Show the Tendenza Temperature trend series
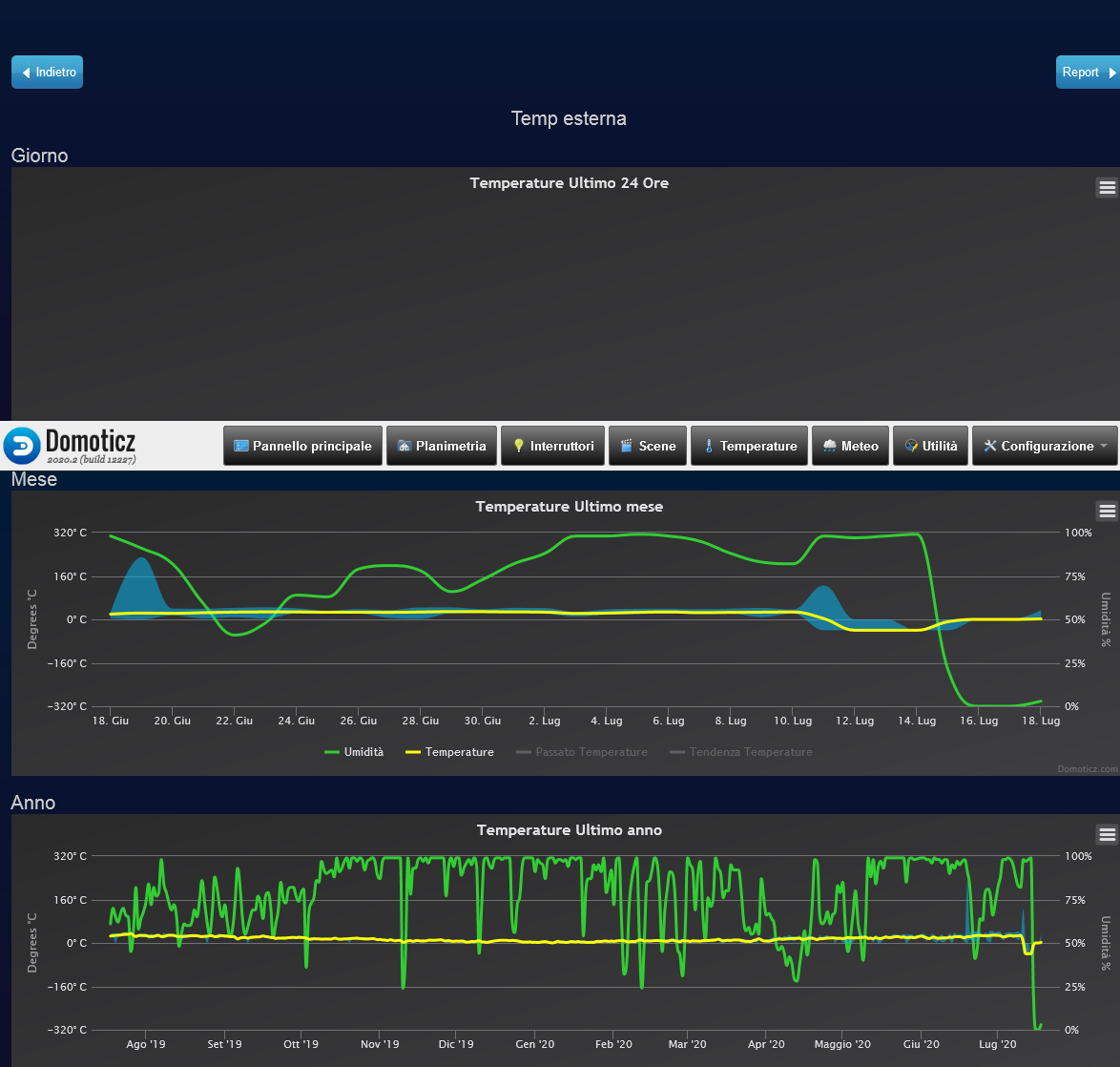Screen dimensions: 1120x1067 tap(741, 752)
